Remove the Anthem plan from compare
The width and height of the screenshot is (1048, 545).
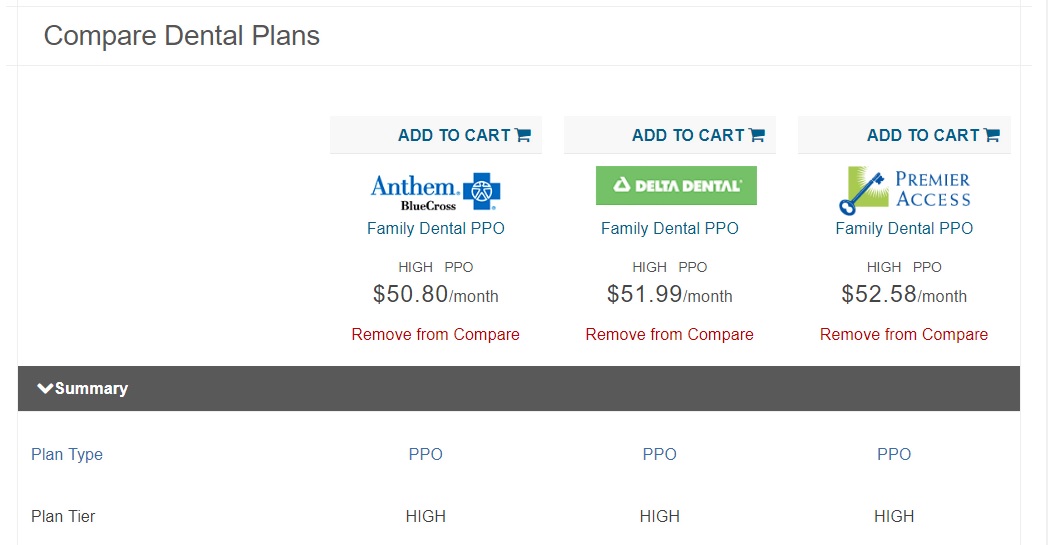436,334
